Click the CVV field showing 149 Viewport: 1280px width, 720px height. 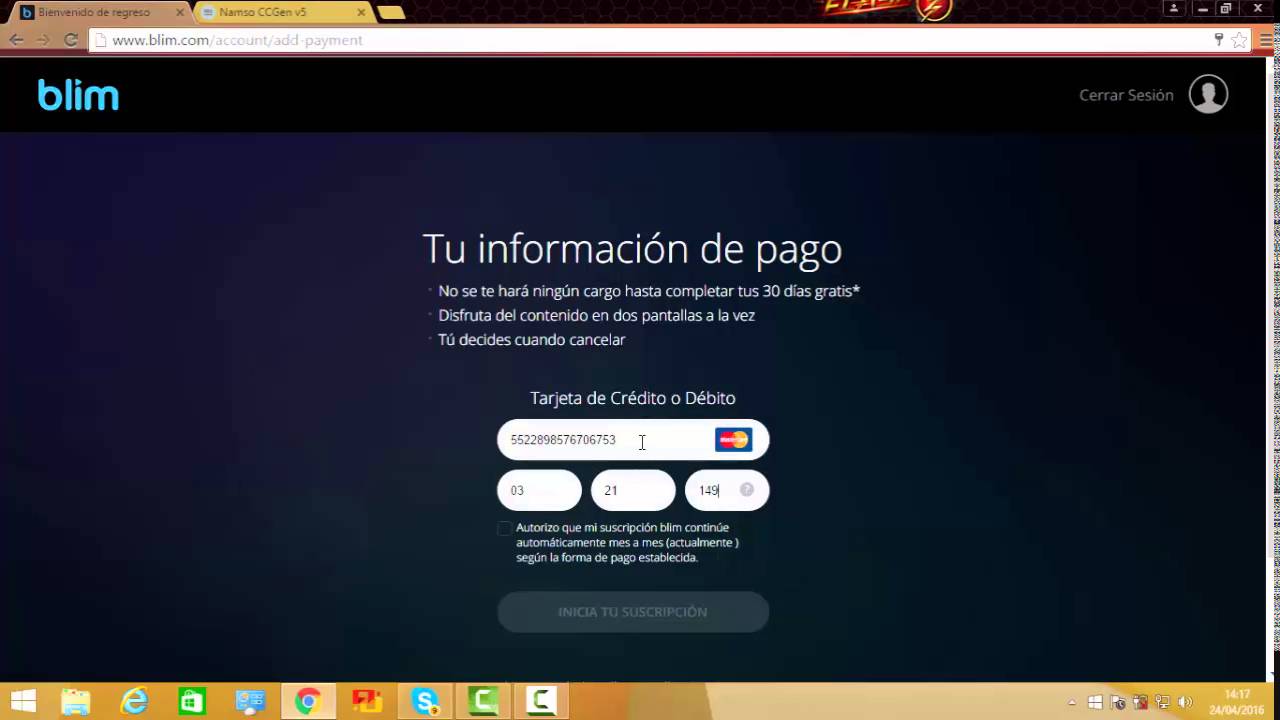pos(727,490)
